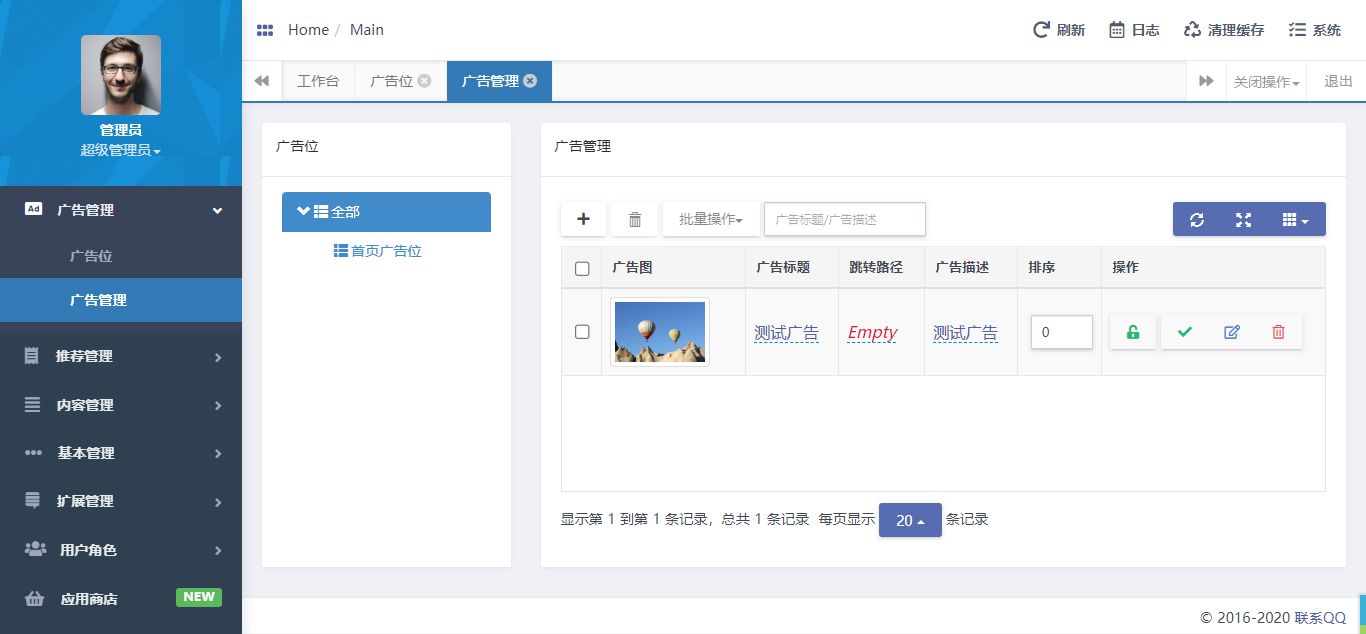This screenshot has height=634, width=1366.
Task: Open the 批量操作 dropdown
Action: tap(711, 219)
